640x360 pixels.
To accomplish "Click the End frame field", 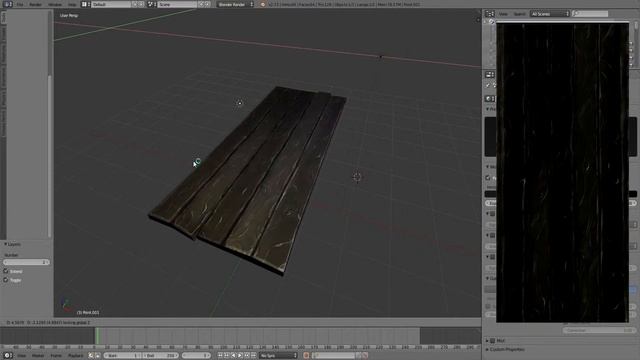I will [x=160, y=356].
